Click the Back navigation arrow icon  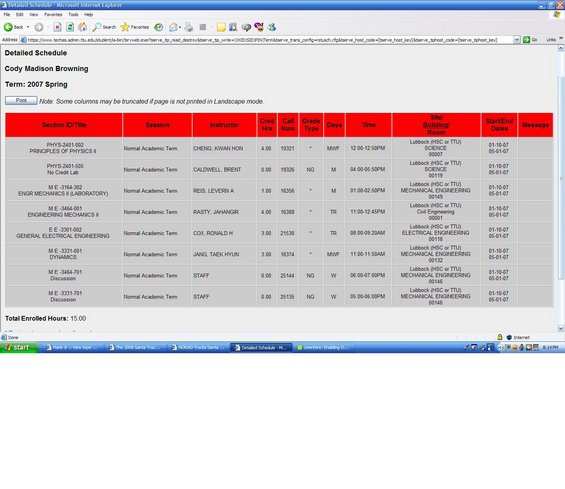pos(8,27)
